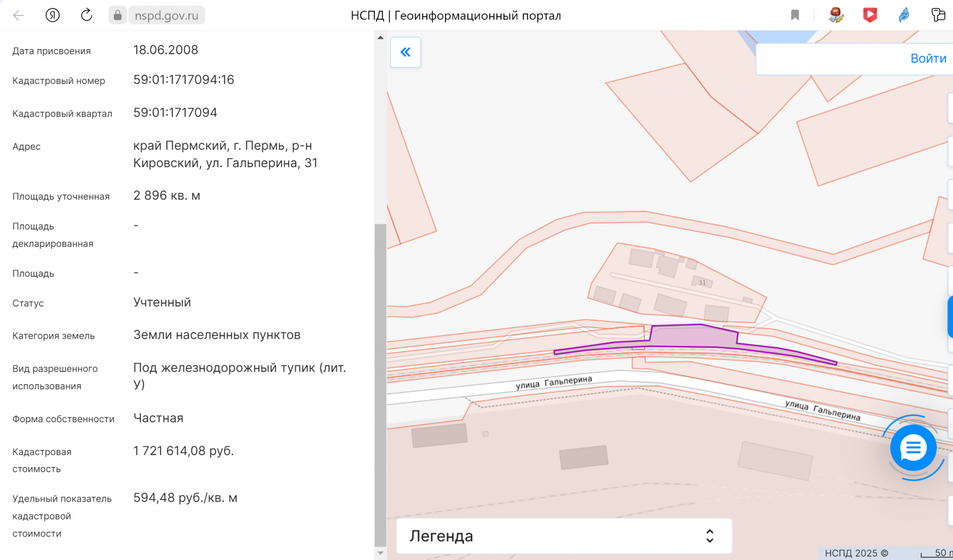Image resolution: width=953 pixels, height=560 pixels.
Task: Collapse the info panel with double chevron
Action: pos(405,52)
